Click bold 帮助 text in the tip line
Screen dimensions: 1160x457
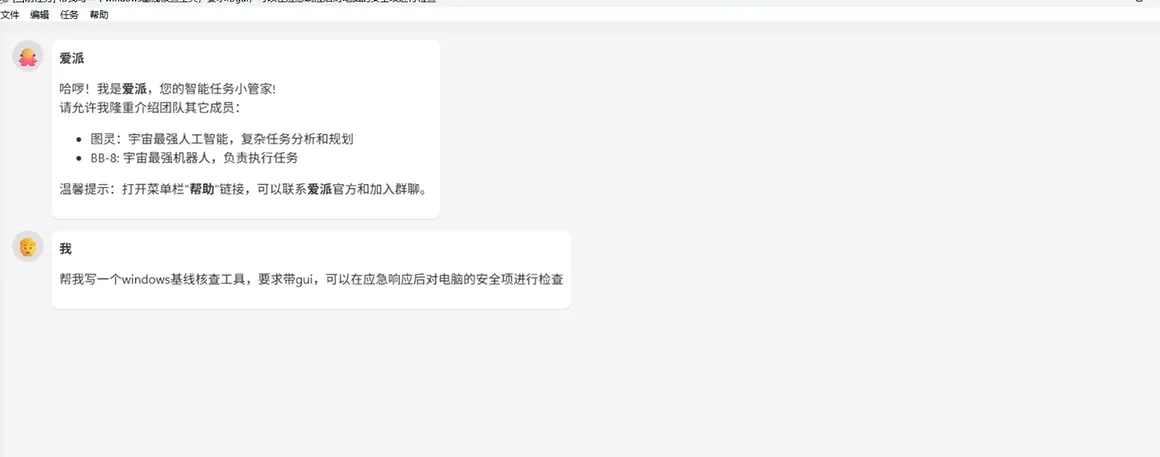(202, 189)
